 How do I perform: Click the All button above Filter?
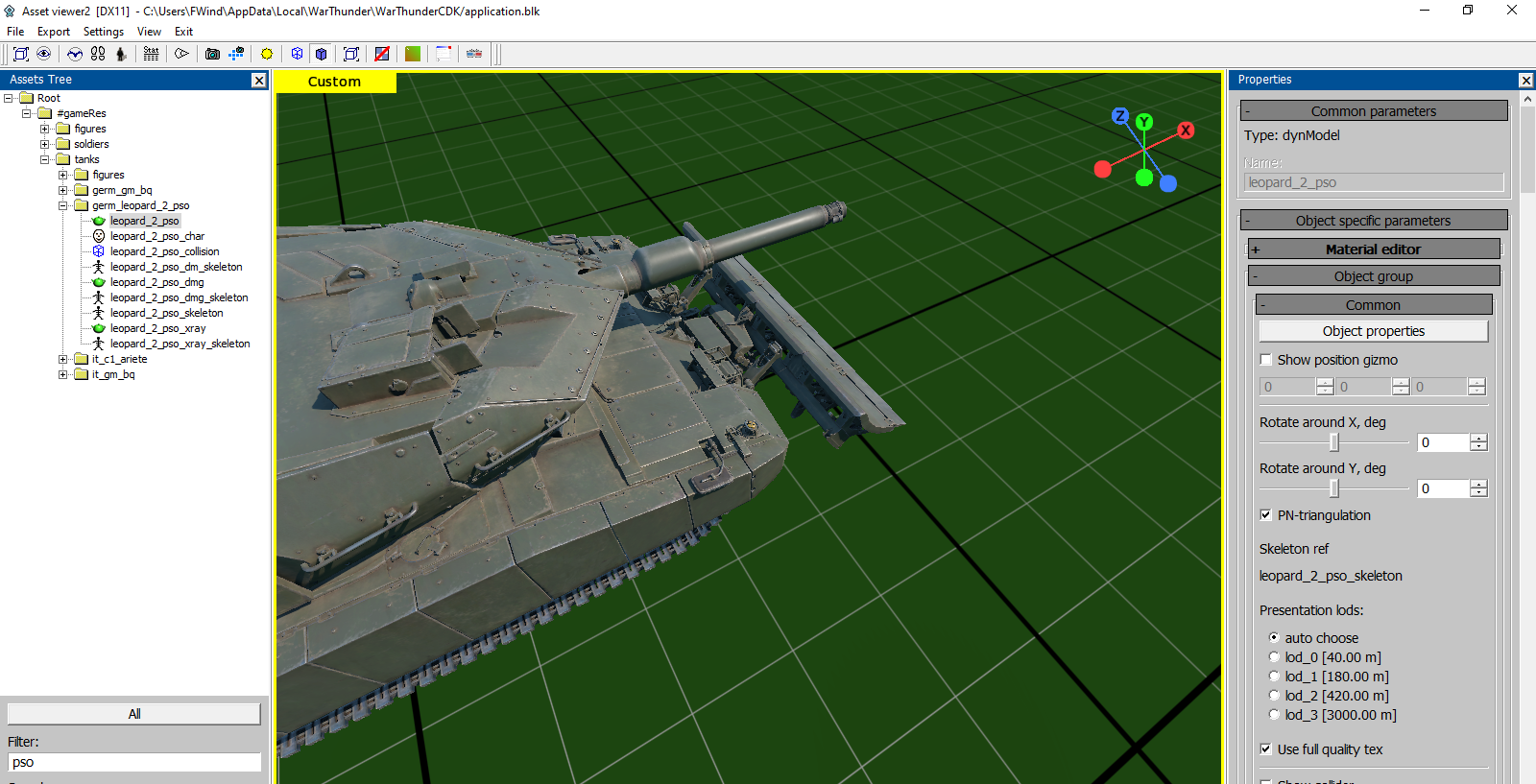pos(134,714)
